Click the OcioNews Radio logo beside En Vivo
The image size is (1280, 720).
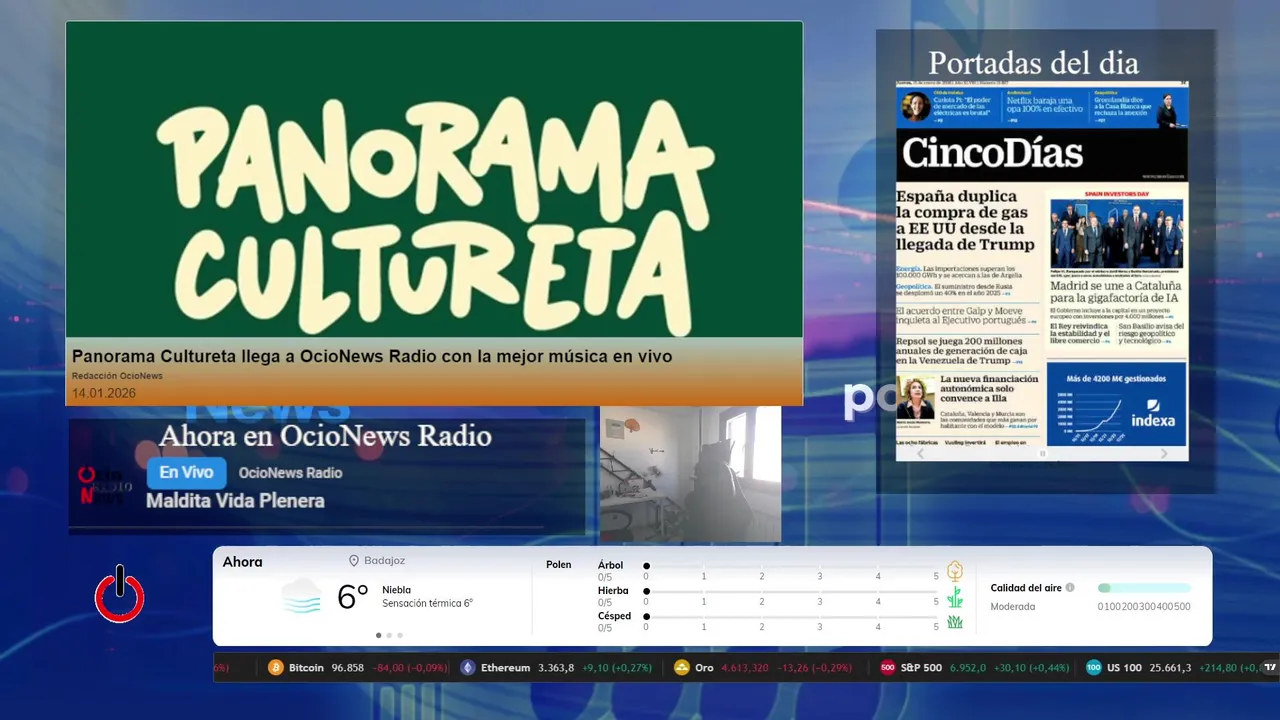tap(106, 487)
